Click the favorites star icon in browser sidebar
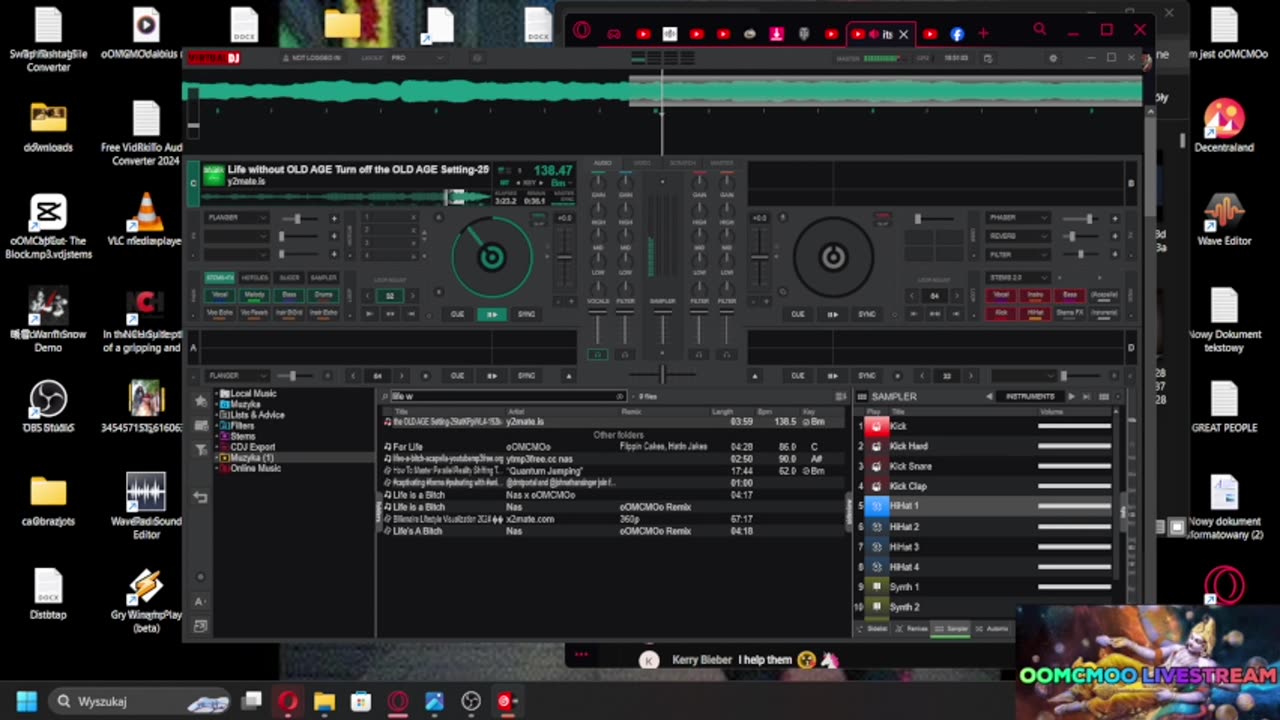1280x720 pixels. click(x=200, y=401)
